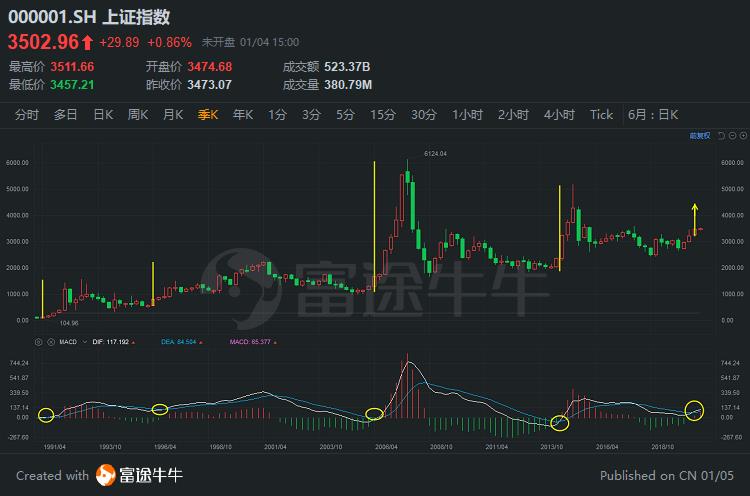Select the 15分 interval tab
750x496 pixels.
tap(382, 114)
